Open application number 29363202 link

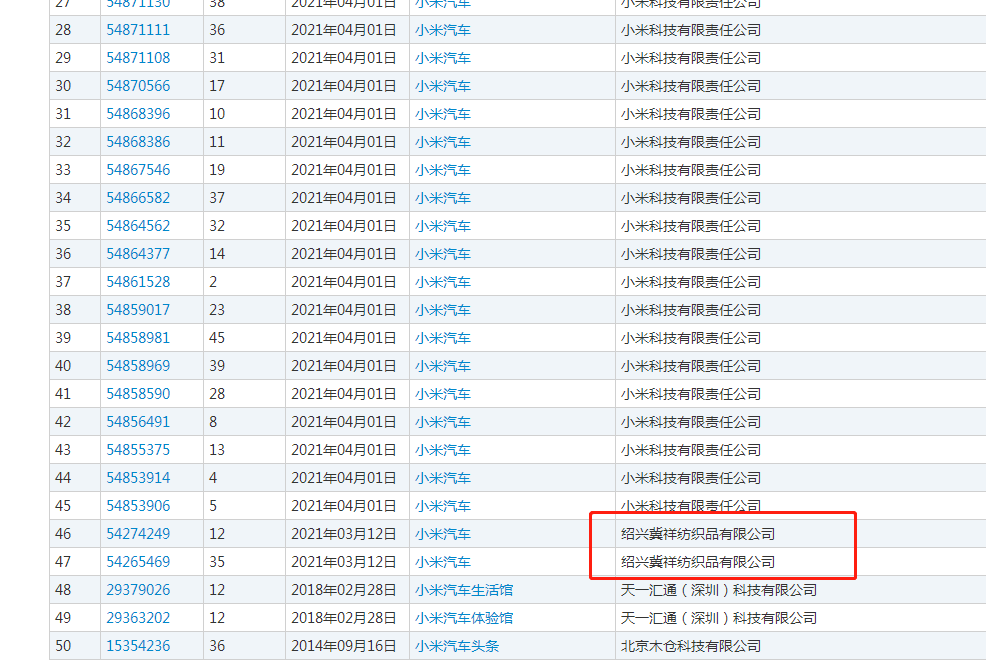coord(138,617)
